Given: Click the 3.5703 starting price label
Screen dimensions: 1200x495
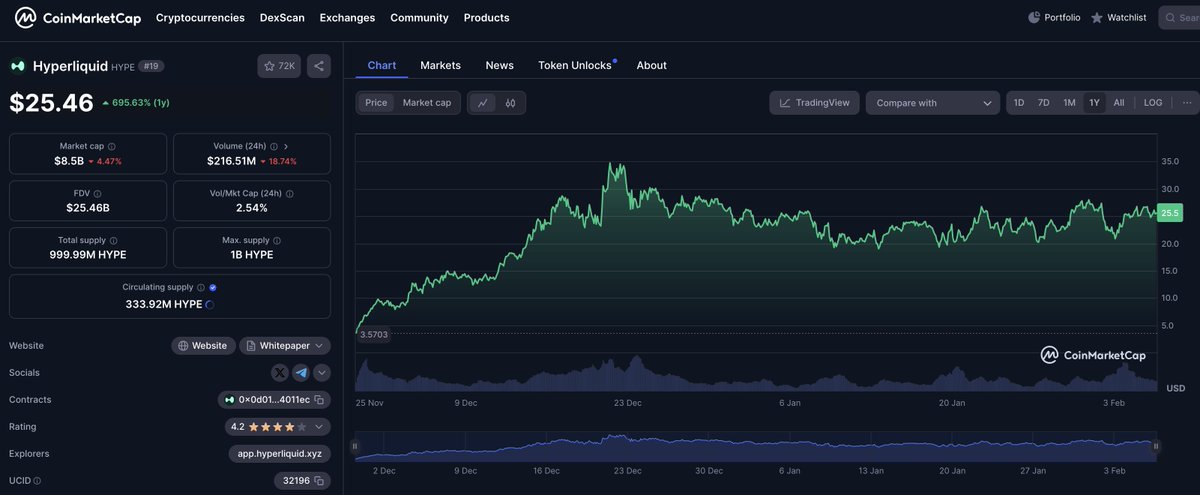Looking at the screenshot, I should tap(375, 335).
